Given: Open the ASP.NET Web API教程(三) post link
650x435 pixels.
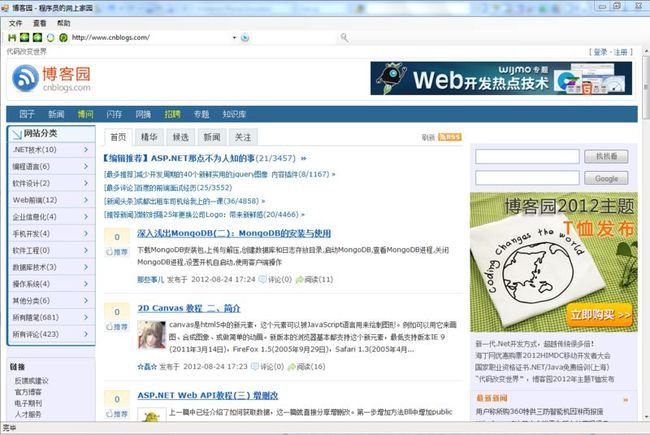Looking at the screenshot, I should (208, 395).
